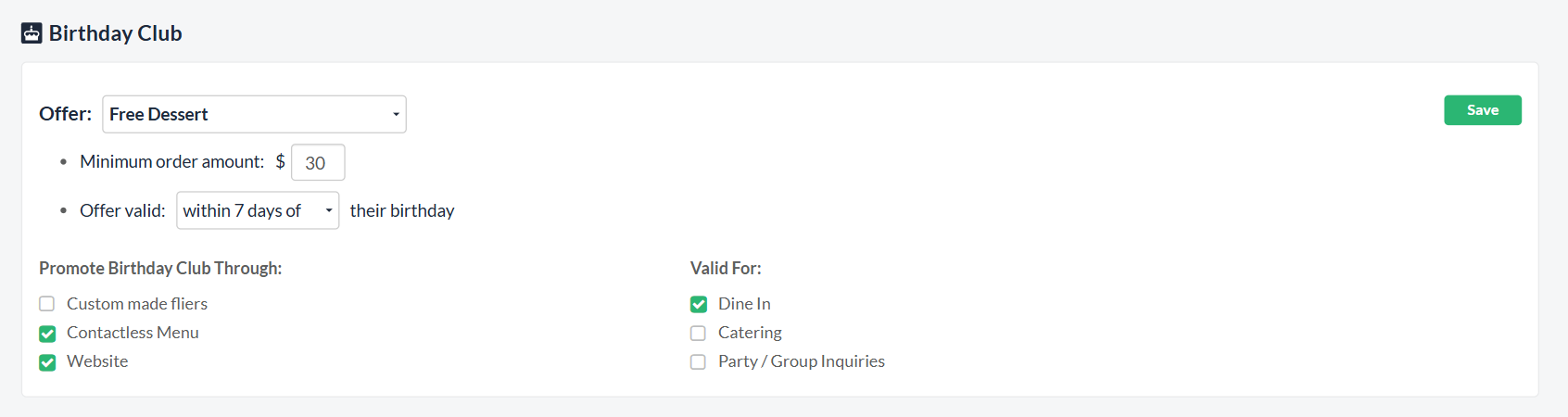Viewport: 1568px width, 417px height.
Task: Click the Offer dropdown arrow
Action: [396, 114]
